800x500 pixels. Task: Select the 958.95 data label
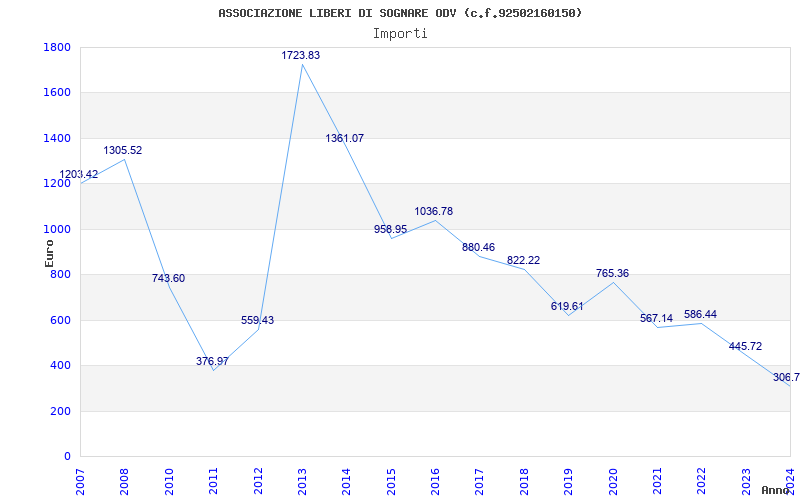tap(390, 229)
